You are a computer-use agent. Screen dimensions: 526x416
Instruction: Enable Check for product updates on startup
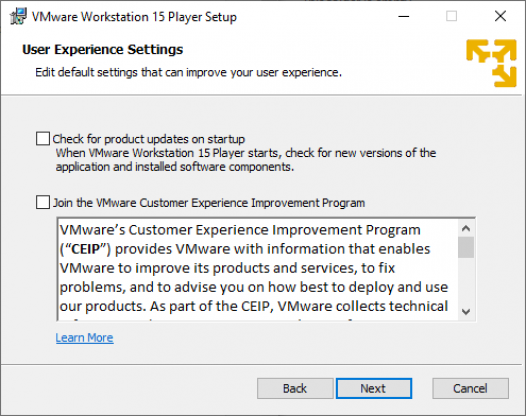43,139
